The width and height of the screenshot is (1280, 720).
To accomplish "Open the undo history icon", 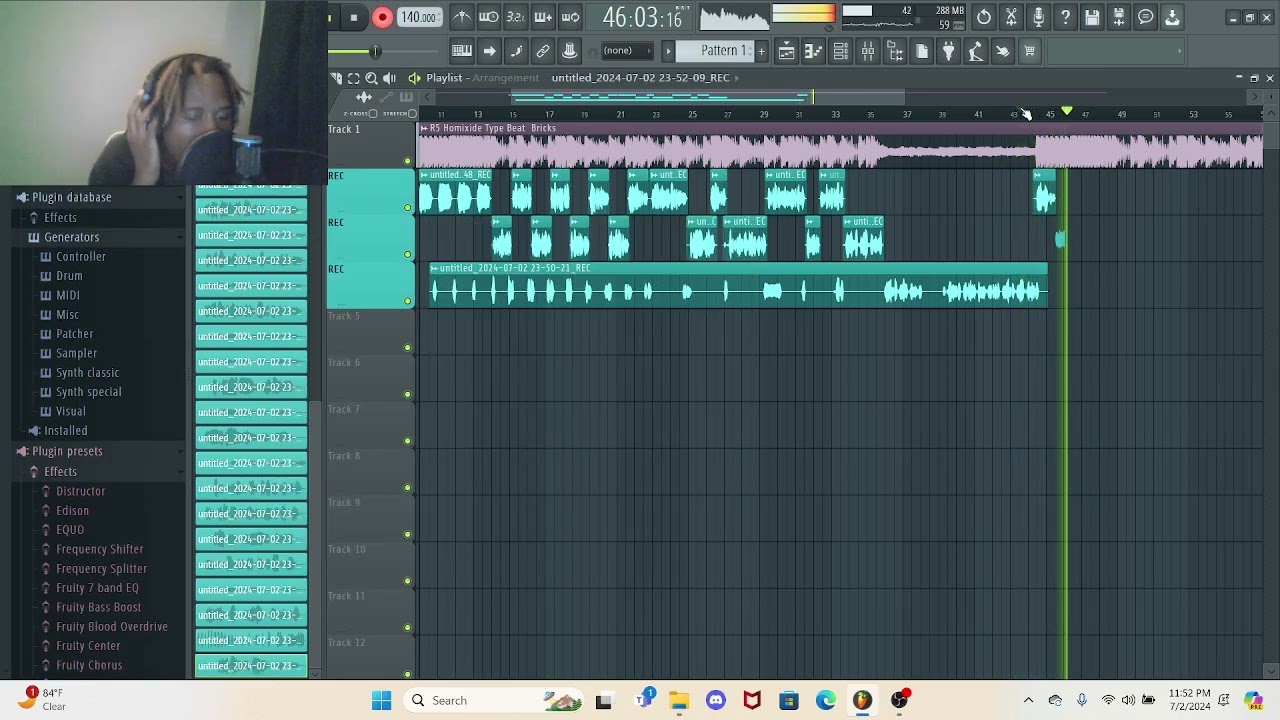I will coord(984,17).
